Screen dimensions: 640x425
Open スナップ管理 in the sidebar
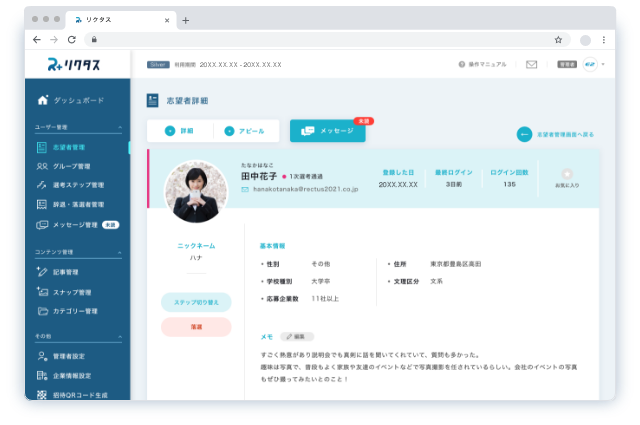tap(72, 291)
